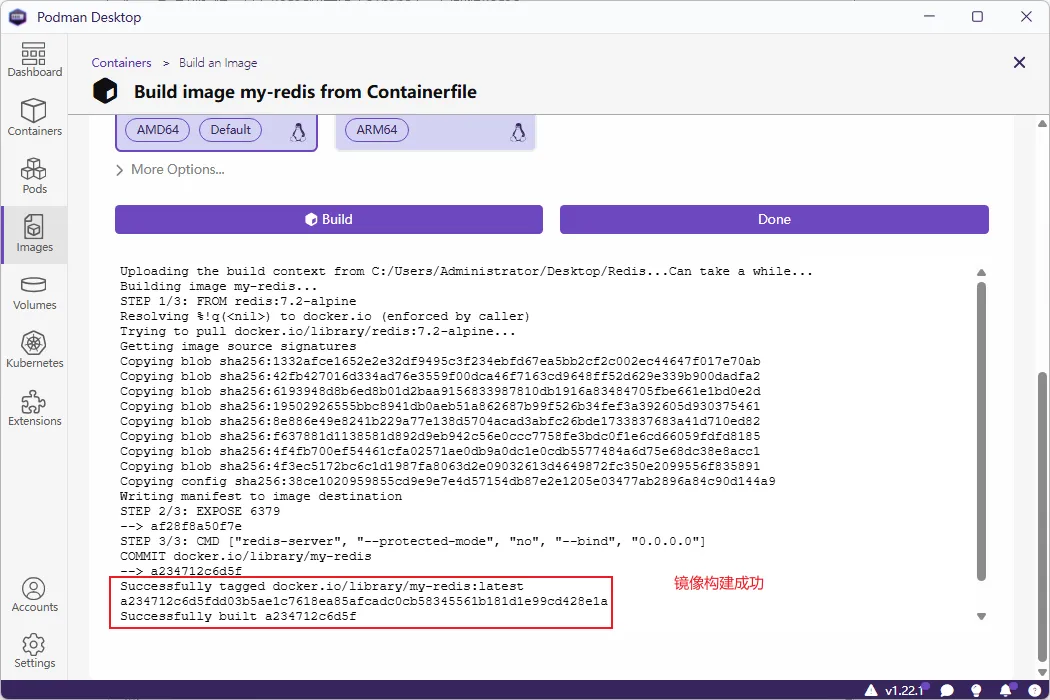Open the Dashboard view in sidebar
This screenshot has width=1050, height=700.
click(34, 60)
